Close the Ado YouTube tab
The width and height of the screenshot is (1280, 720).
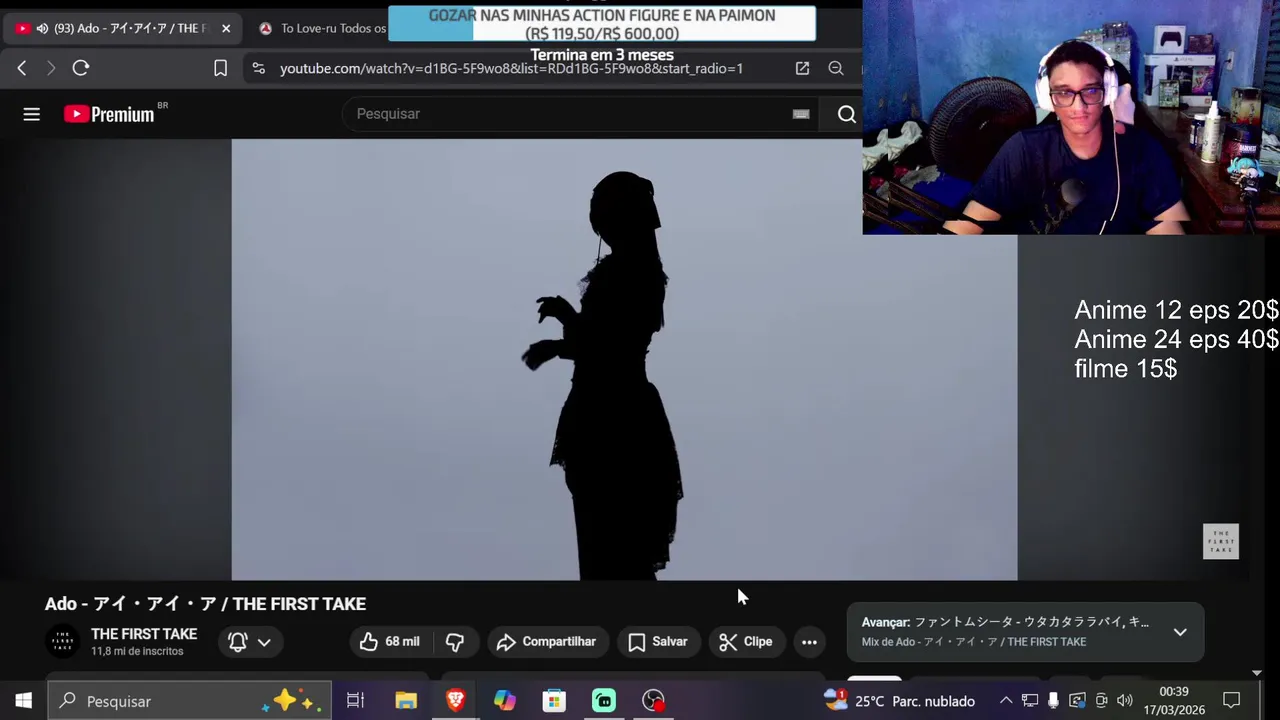pos(226,28)
